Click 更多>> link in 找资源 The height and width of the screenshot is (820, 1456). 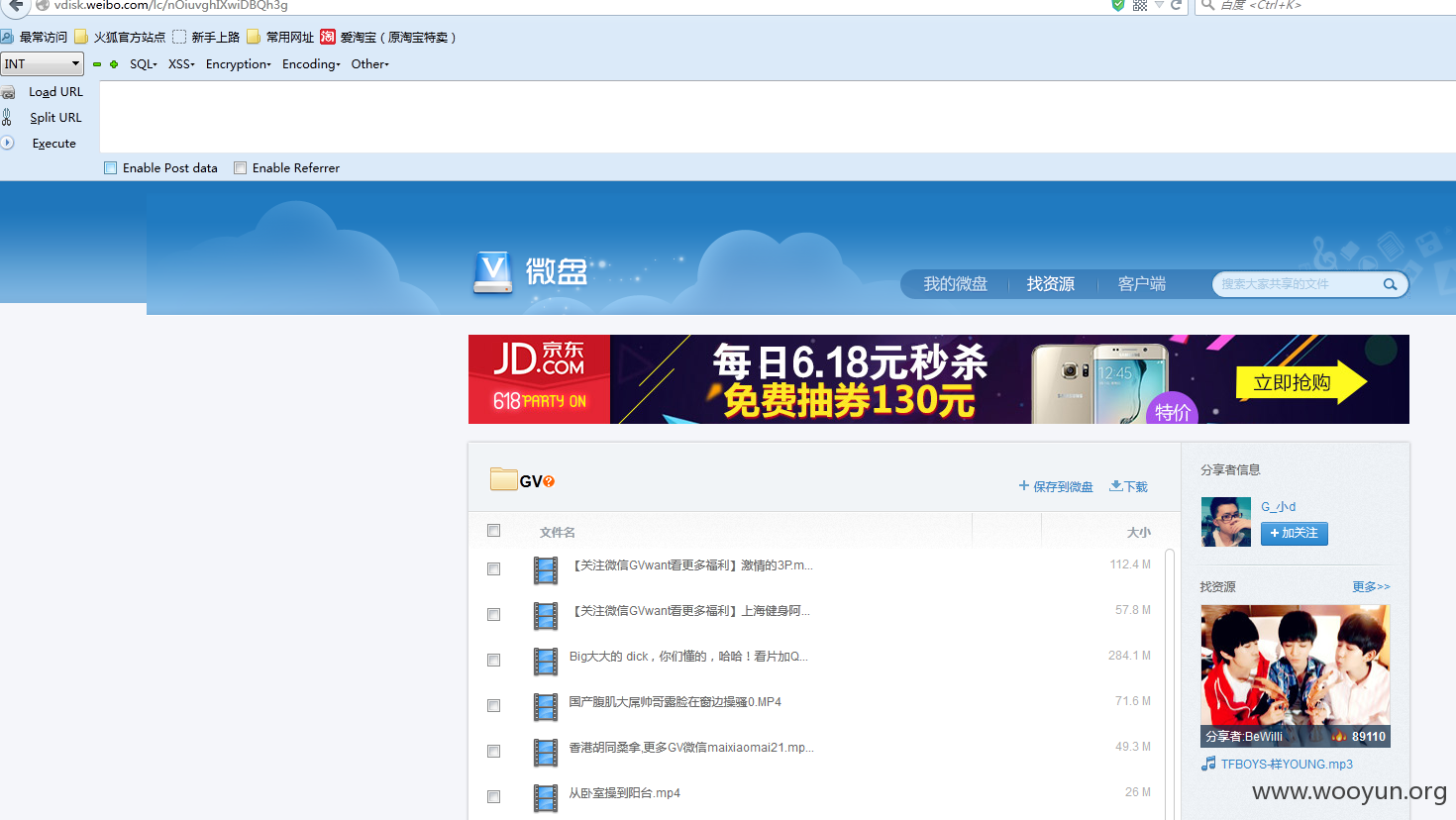1372,587
